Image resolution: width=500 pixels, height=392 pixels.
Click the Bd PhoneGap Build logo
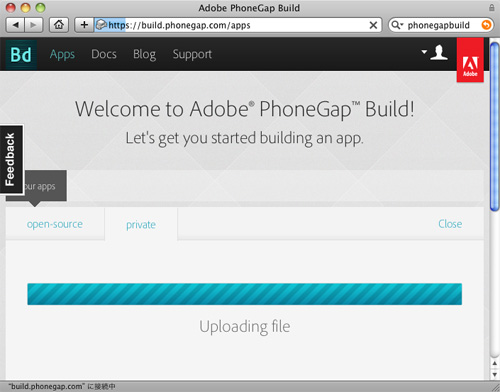21,54
